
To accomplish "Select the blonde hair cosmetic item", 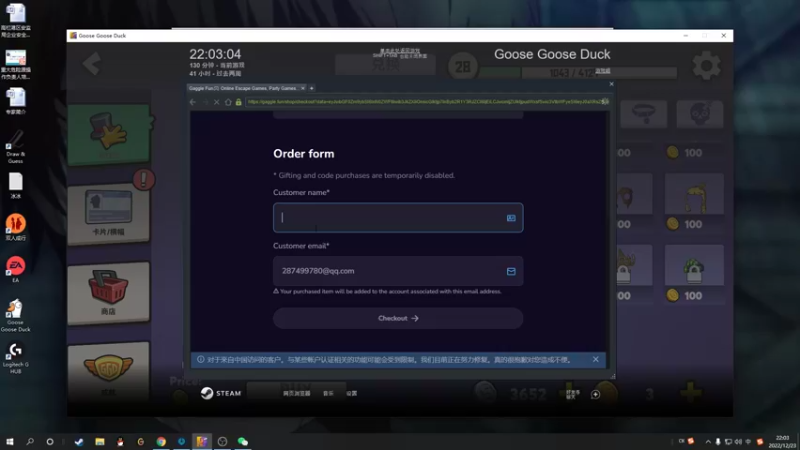I will (694, 194).
